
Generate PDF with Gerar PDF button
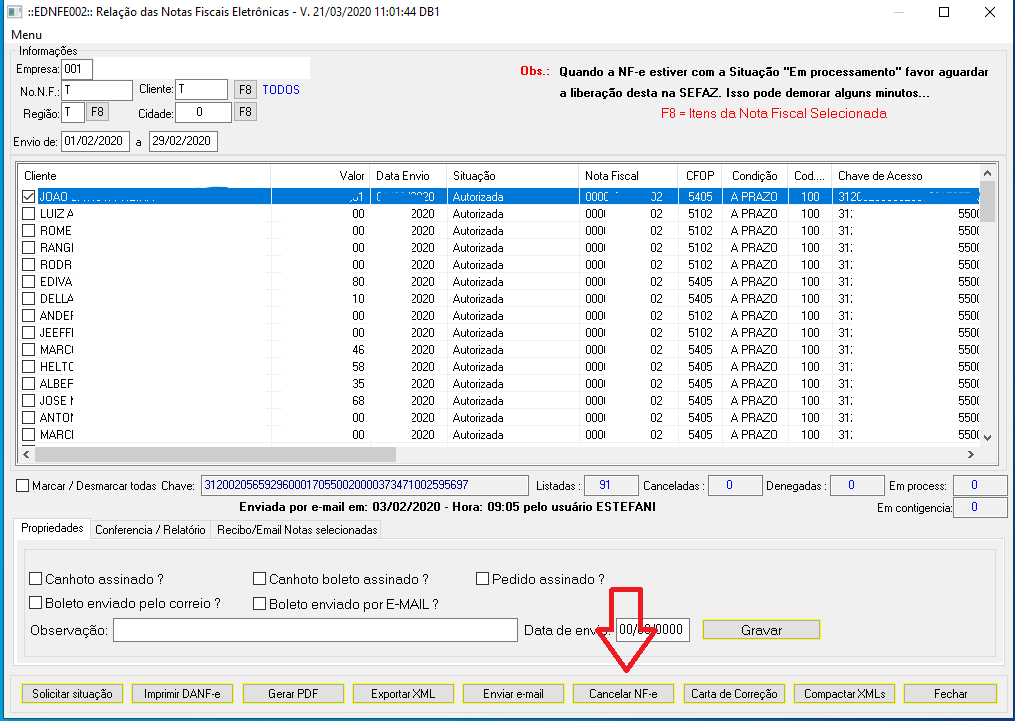tap(292, 693)
